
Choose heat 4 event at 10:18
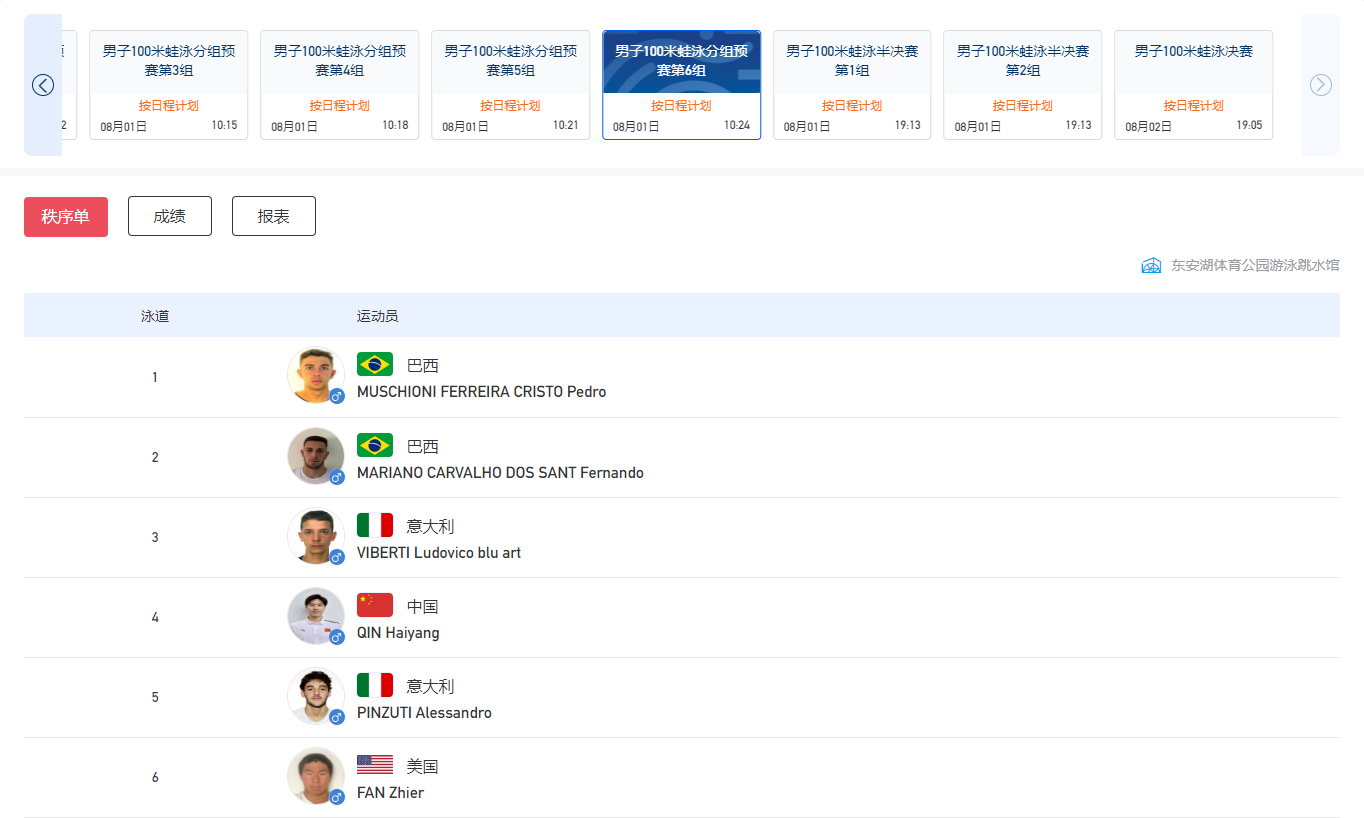[339, 84]
